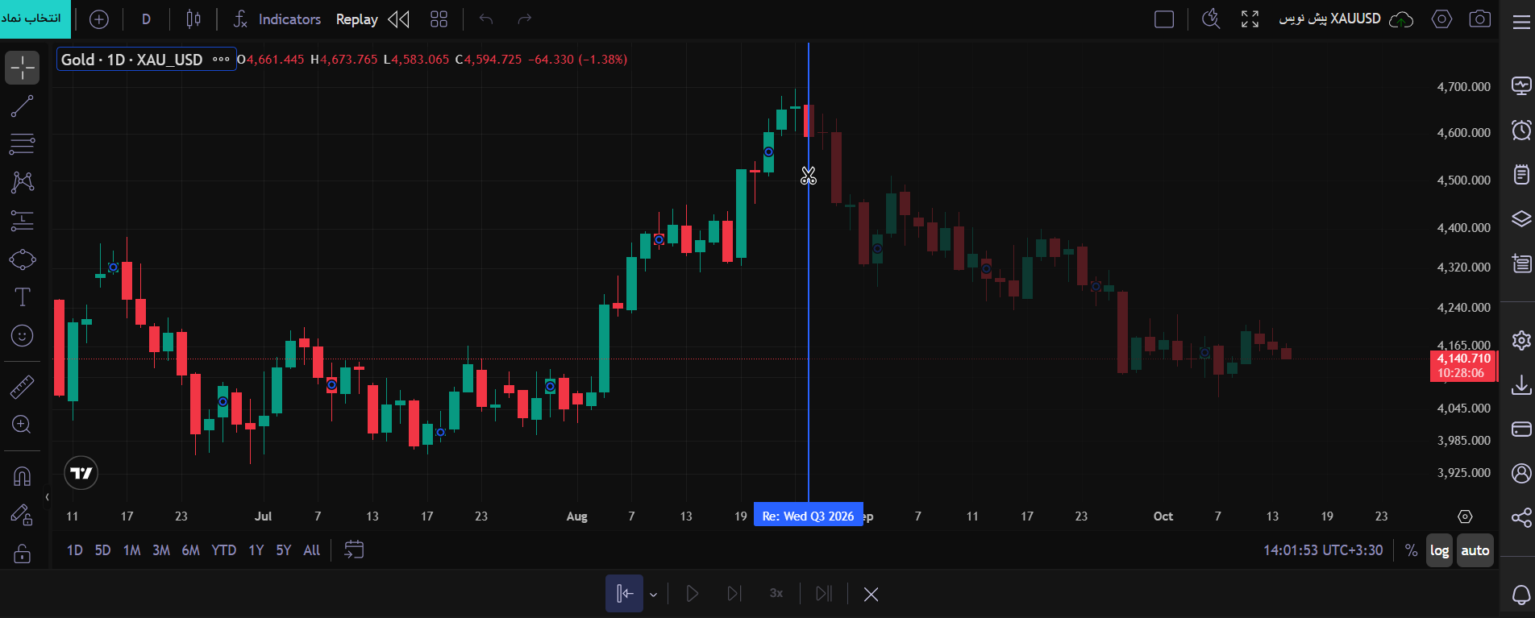Open the 3x replay speed menu
This screenshot has height=618, width=1535.
776,594
